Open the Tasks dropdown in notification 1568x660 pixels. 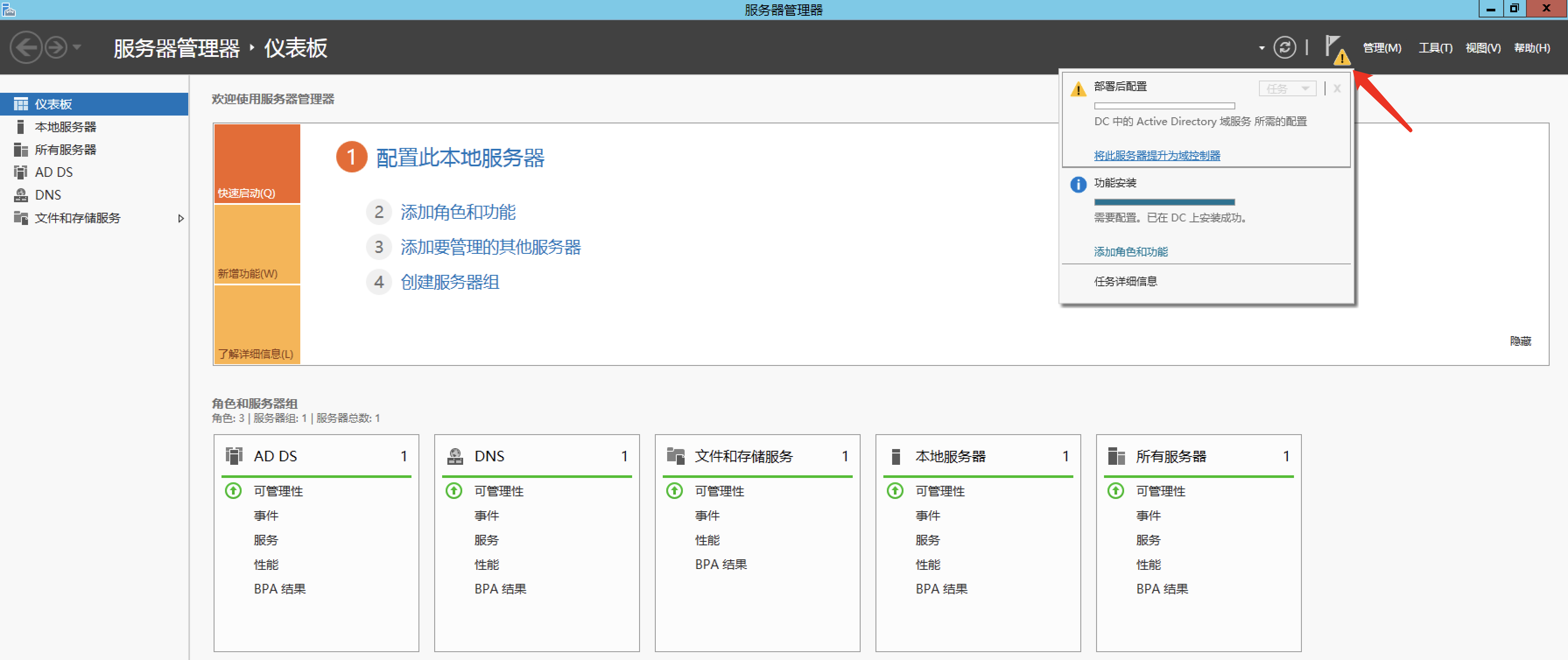tap(1287, 89)
